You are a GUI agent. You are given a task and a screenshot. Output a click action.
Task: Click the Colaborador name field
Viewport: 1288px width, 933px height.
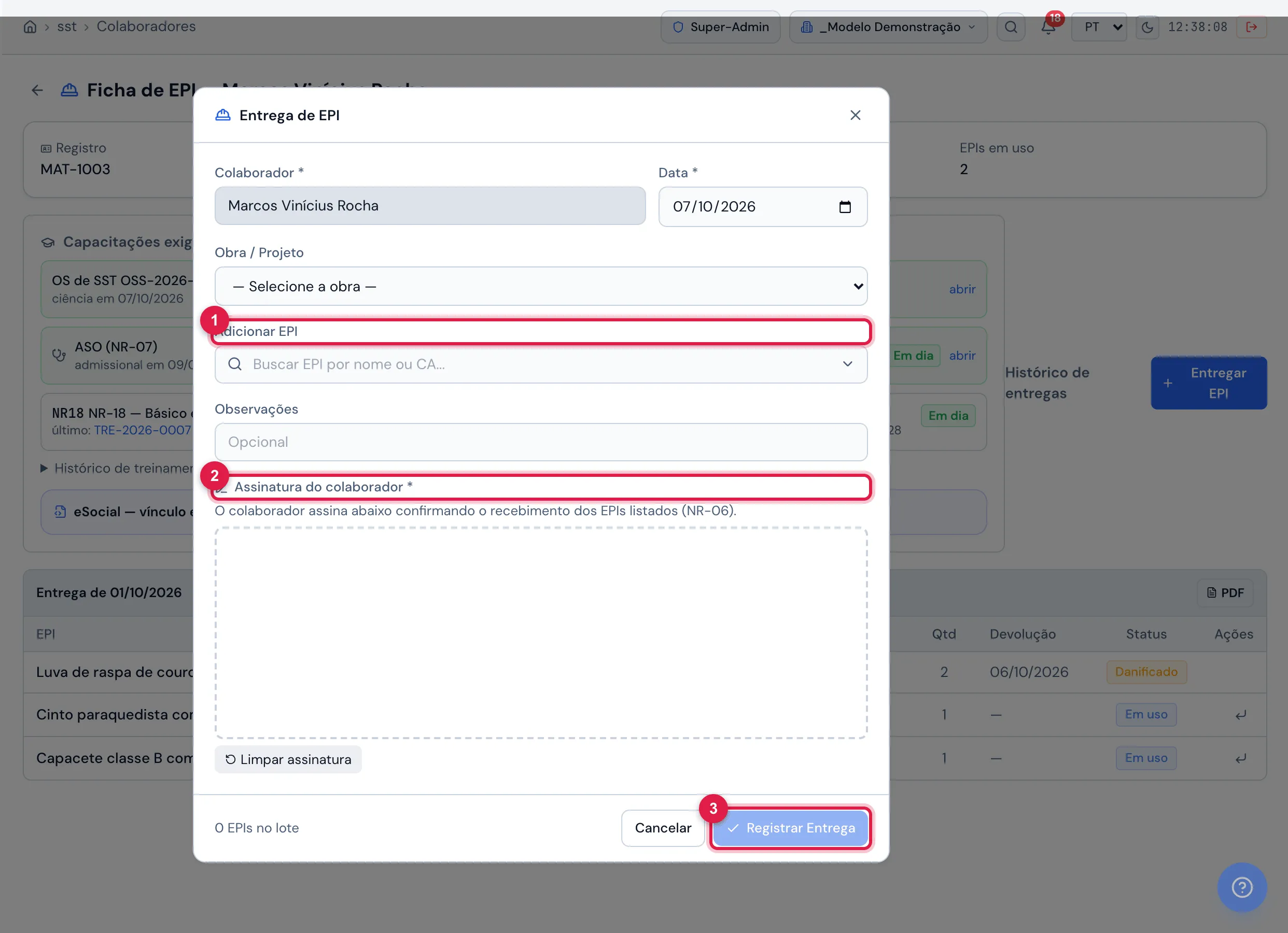tap(430, 206)
